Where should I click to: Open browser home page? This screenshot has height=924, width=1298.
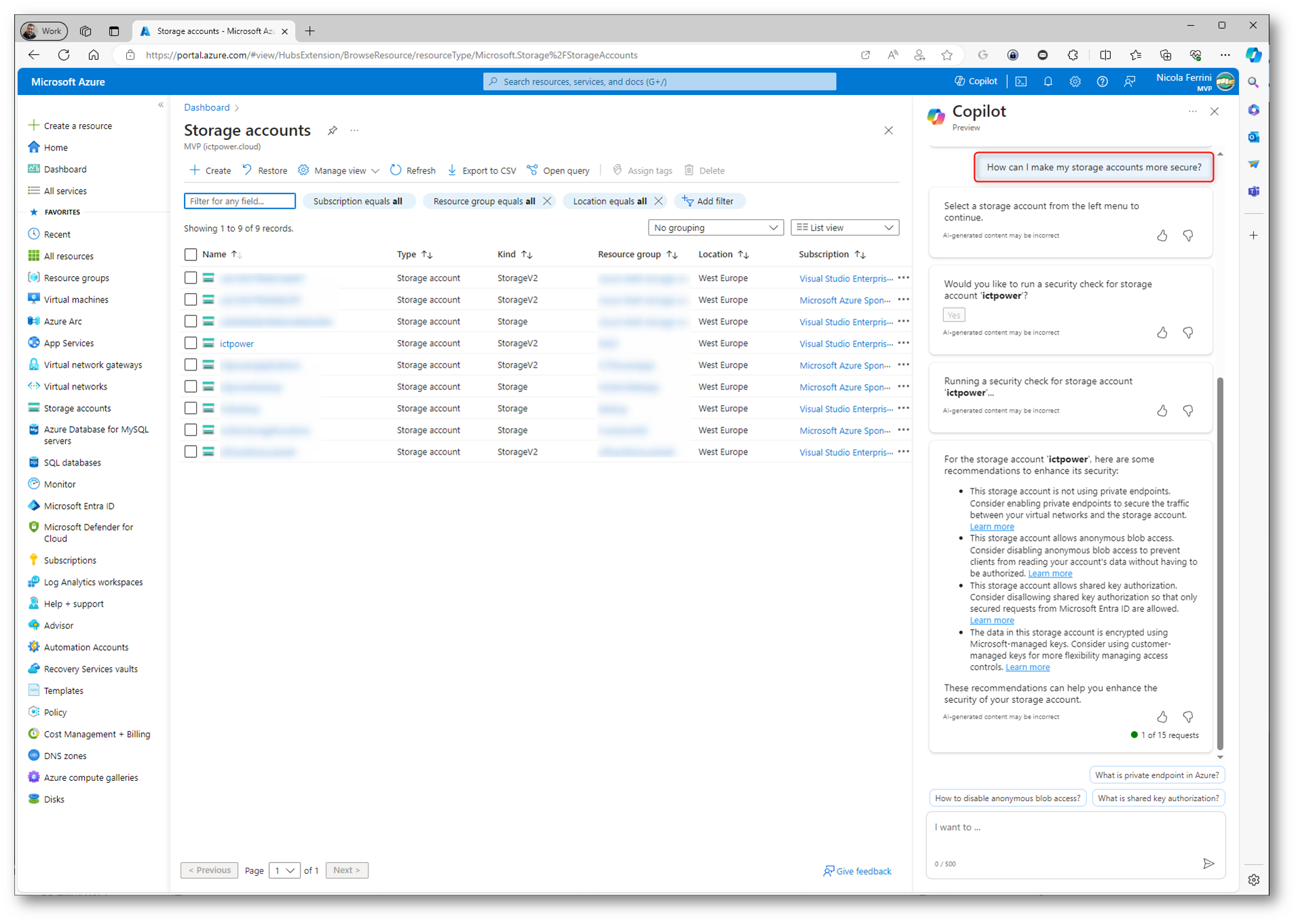click(94, 55)
